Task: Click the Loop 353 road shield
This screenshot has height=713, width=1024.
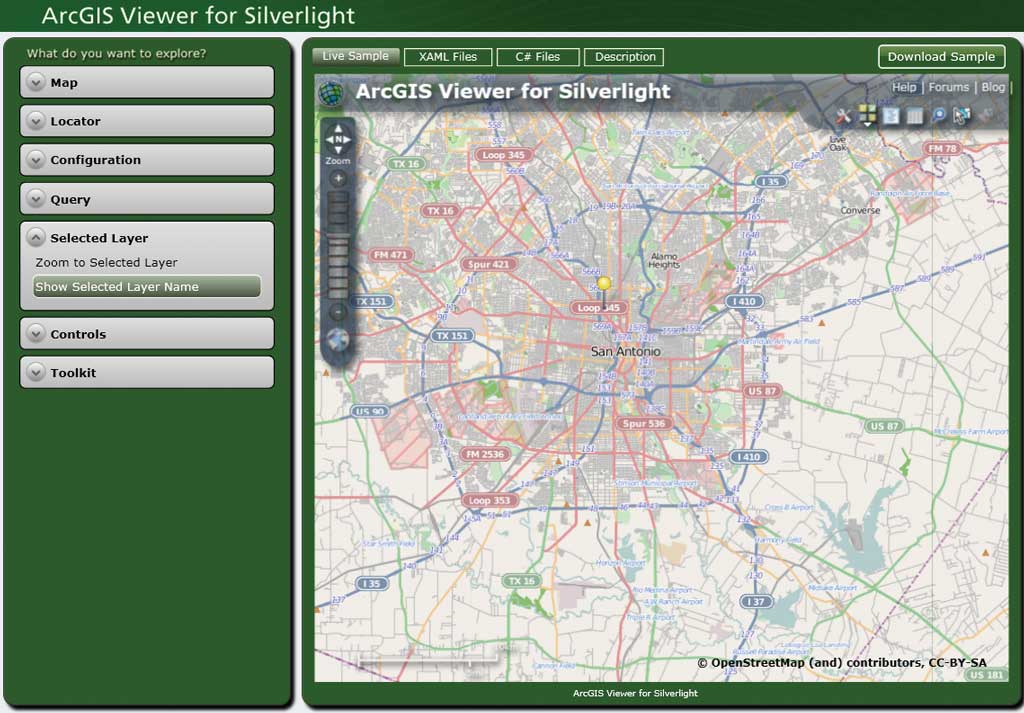Action: coord(489,500)
